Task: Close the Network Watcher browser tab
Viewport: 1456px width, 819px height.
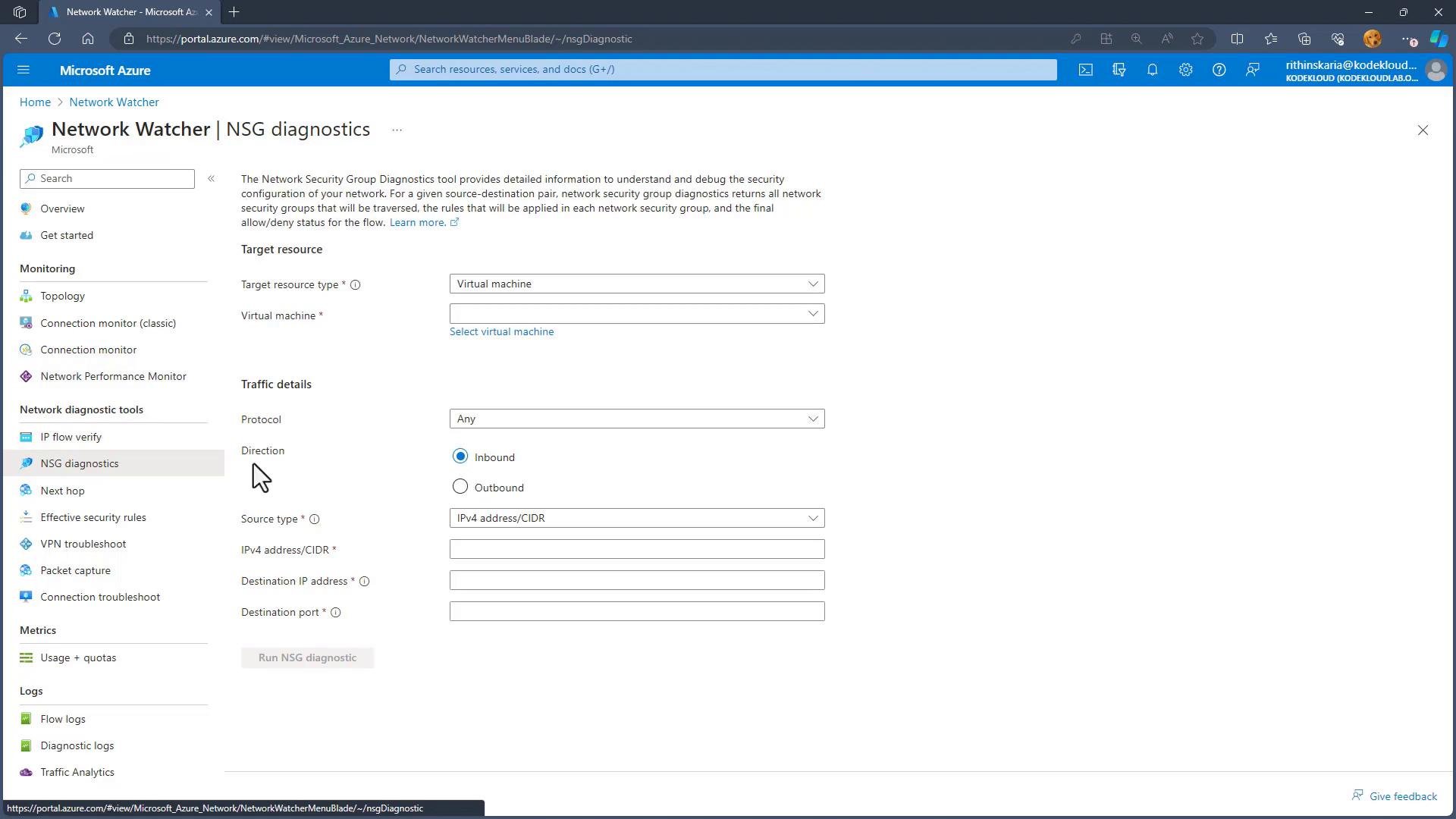Action: tap(209, 12)
